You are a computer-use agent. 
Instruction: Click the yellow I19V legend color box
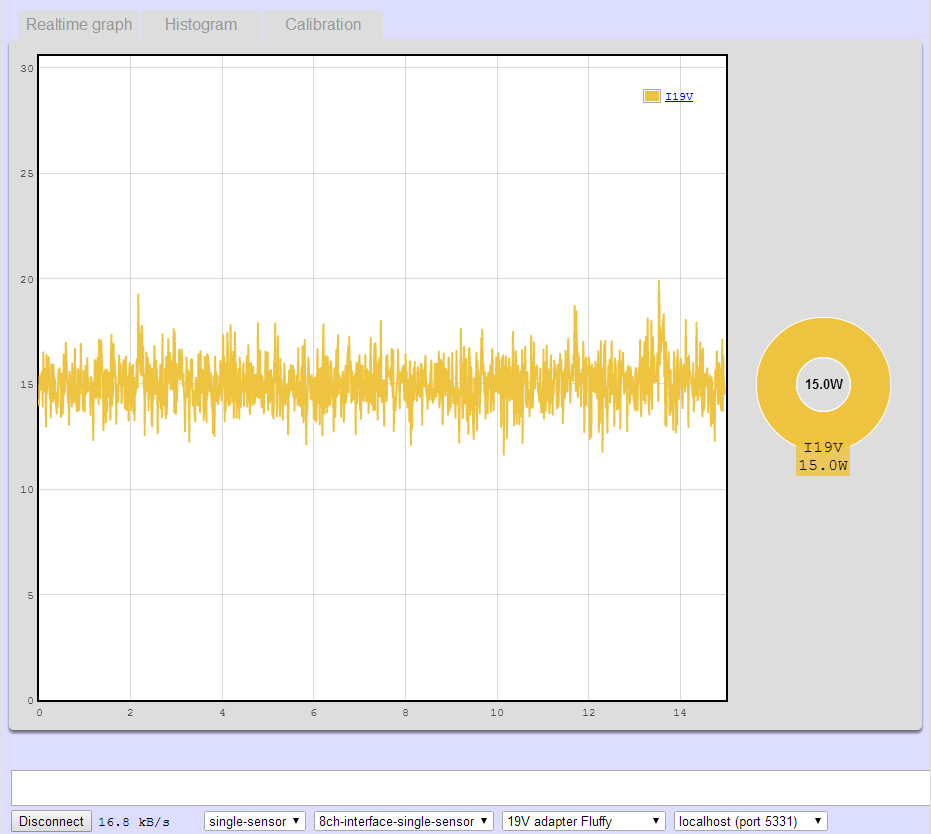(652, 96)
